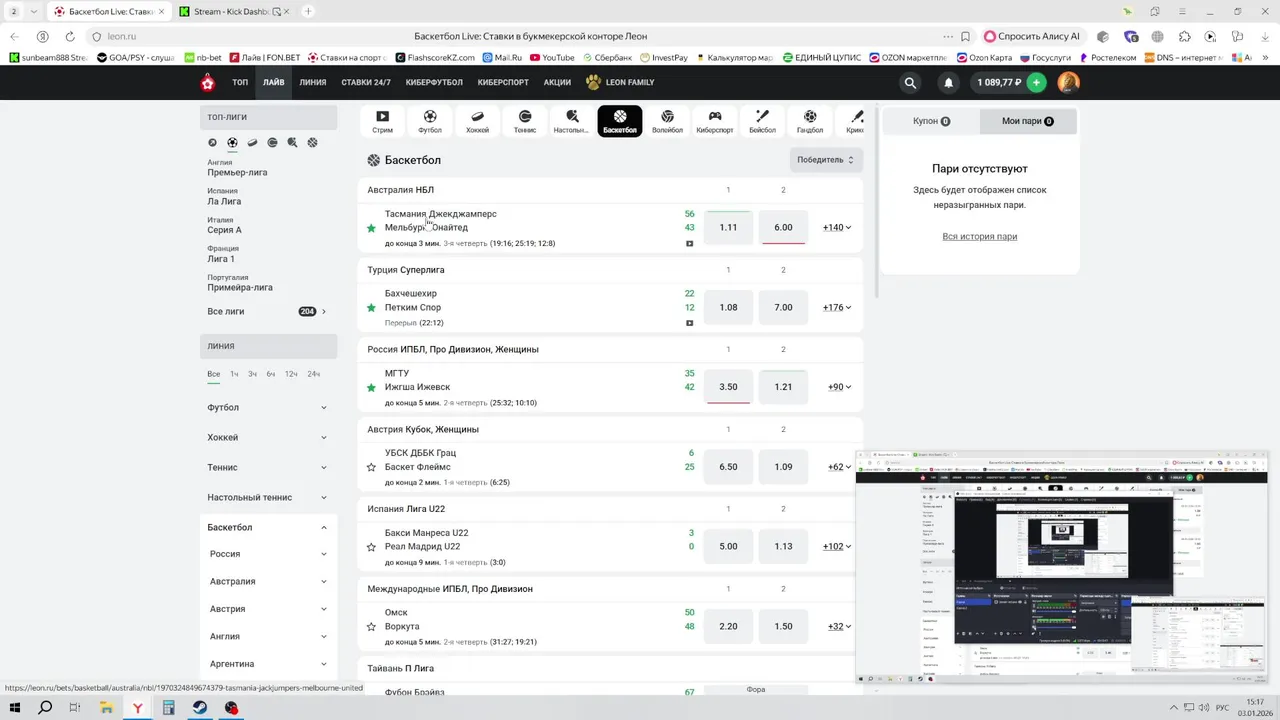Expand +90 more markets

point(840,387)
